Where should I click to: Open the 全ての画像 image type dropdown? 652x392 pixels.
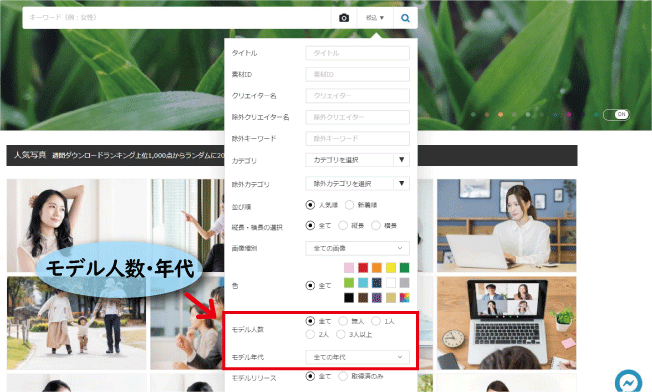pyautogui.click(x=357, y=248)
